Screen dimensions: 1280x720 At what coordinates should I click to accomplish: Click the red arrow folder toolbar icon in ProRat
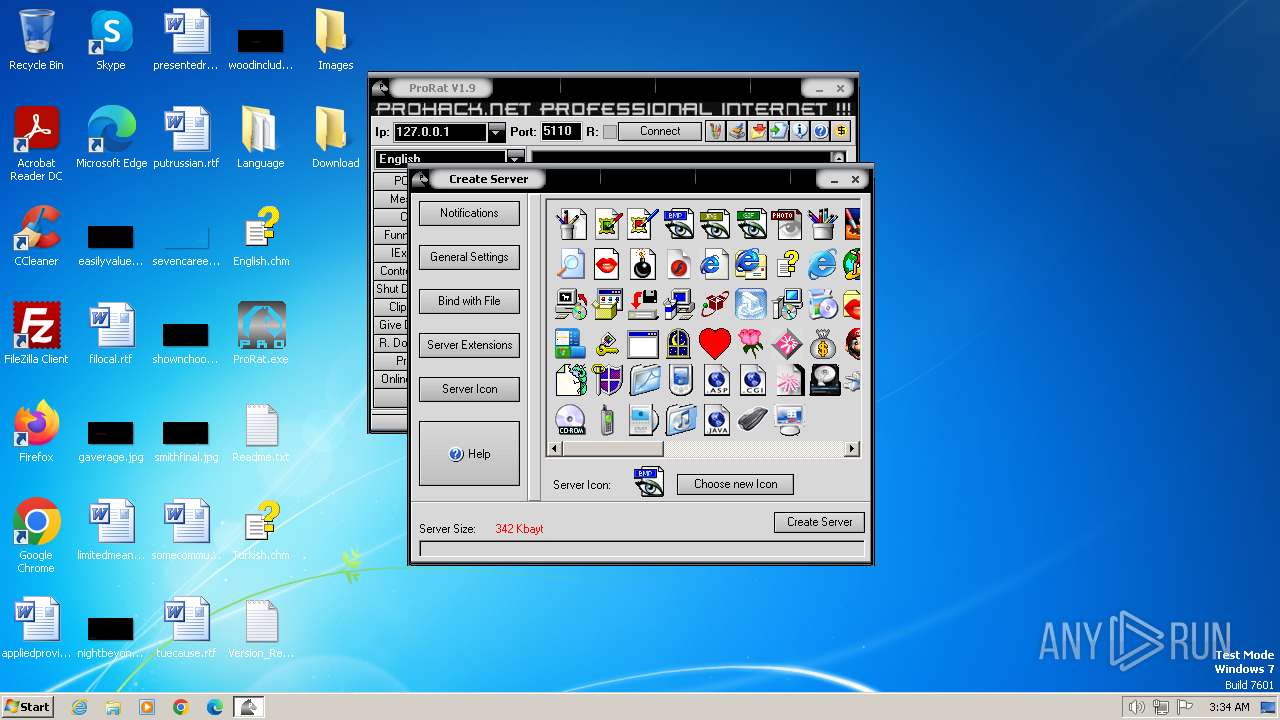757,131
